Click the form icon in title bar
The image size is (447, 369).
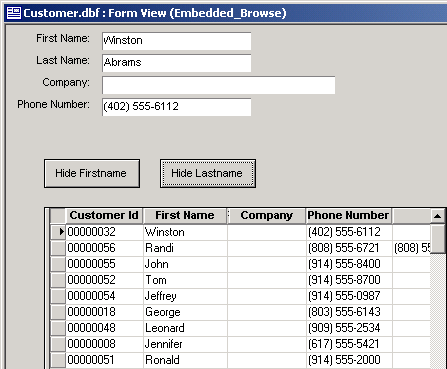pos(14,13)
